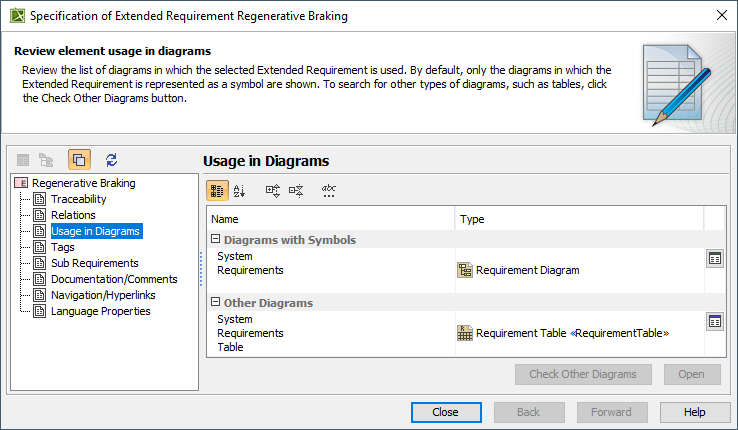This screenshot has width=738, height=430.
Task: Click the Requirement Table type icon
Action: (x=465, y=333)
